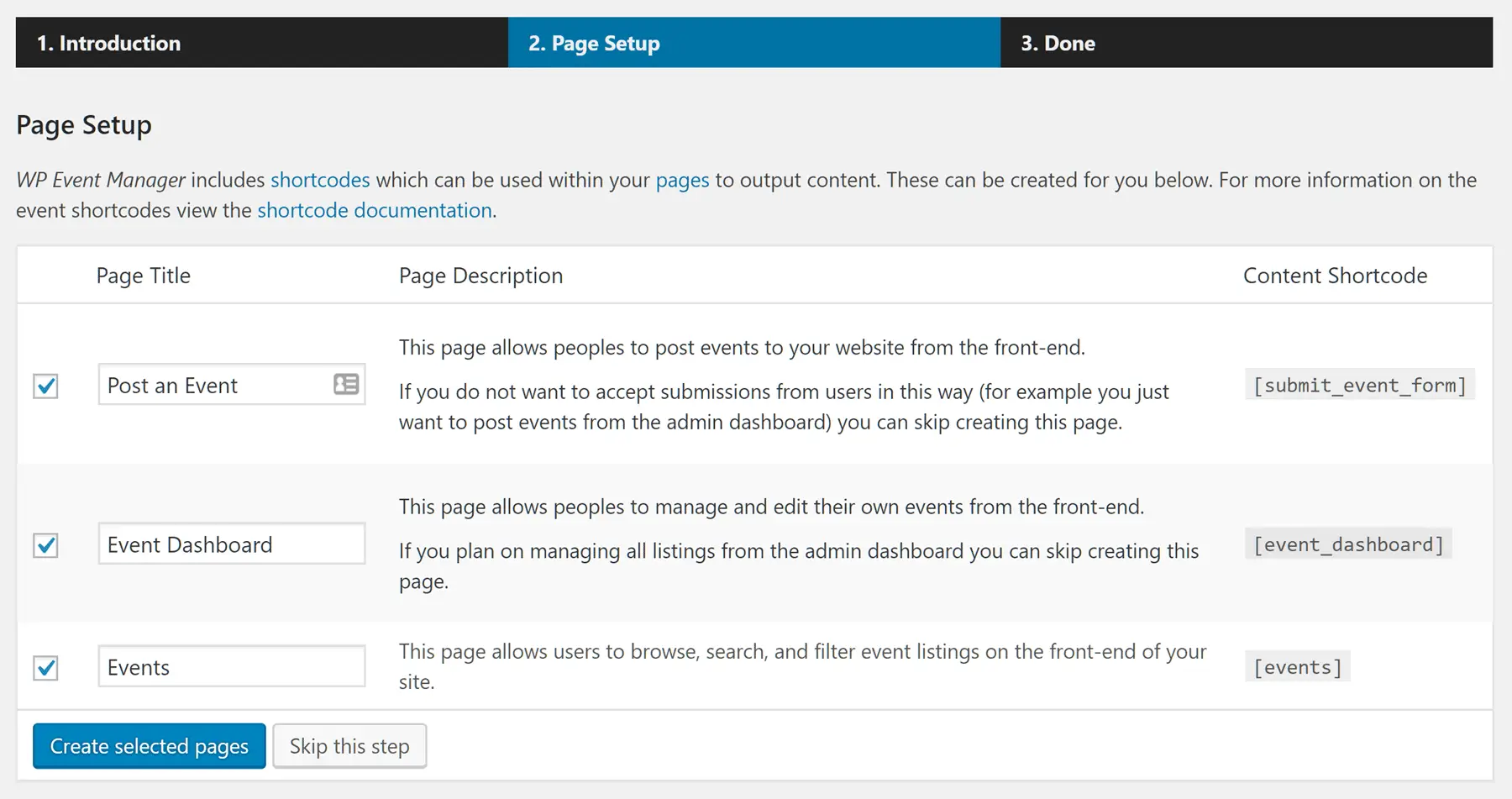Go to the 1. Introduction step tab

(262, 43)
